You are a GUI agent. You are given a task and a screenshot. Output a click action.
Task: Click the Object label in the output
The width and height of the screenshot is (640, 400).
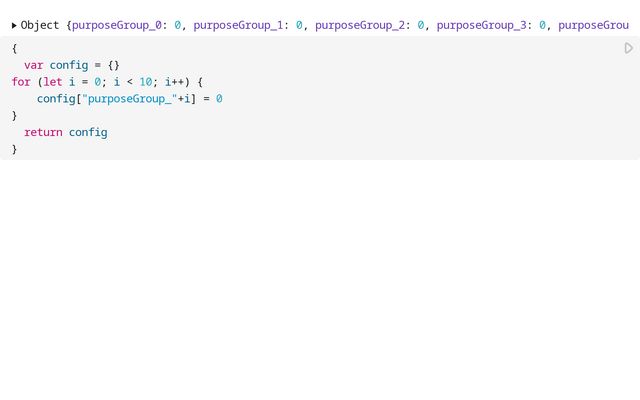pyautogui.click(x=40, y=25)
